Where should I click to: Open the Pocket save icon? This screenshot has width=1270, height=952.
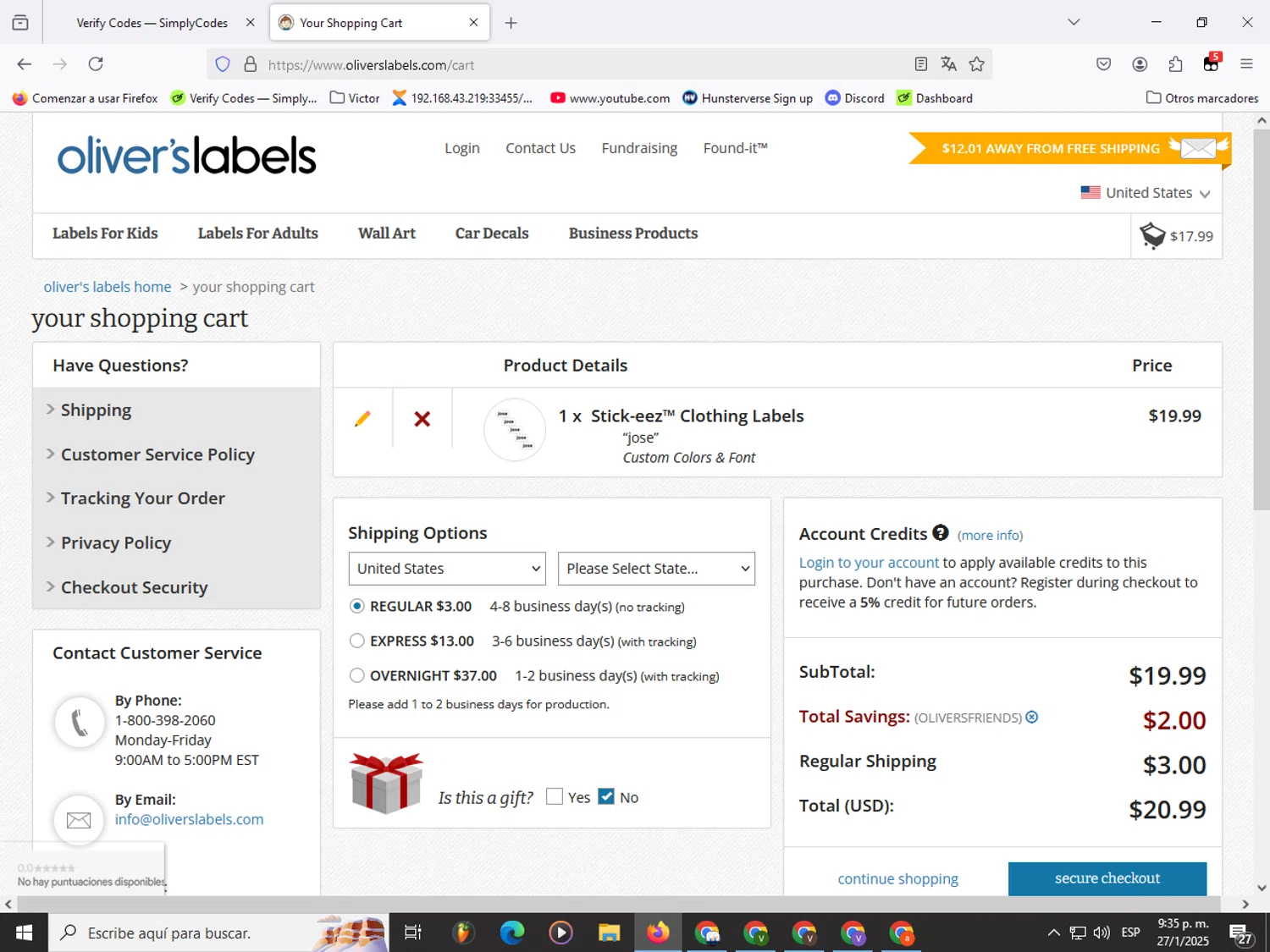pos(1104,64)
